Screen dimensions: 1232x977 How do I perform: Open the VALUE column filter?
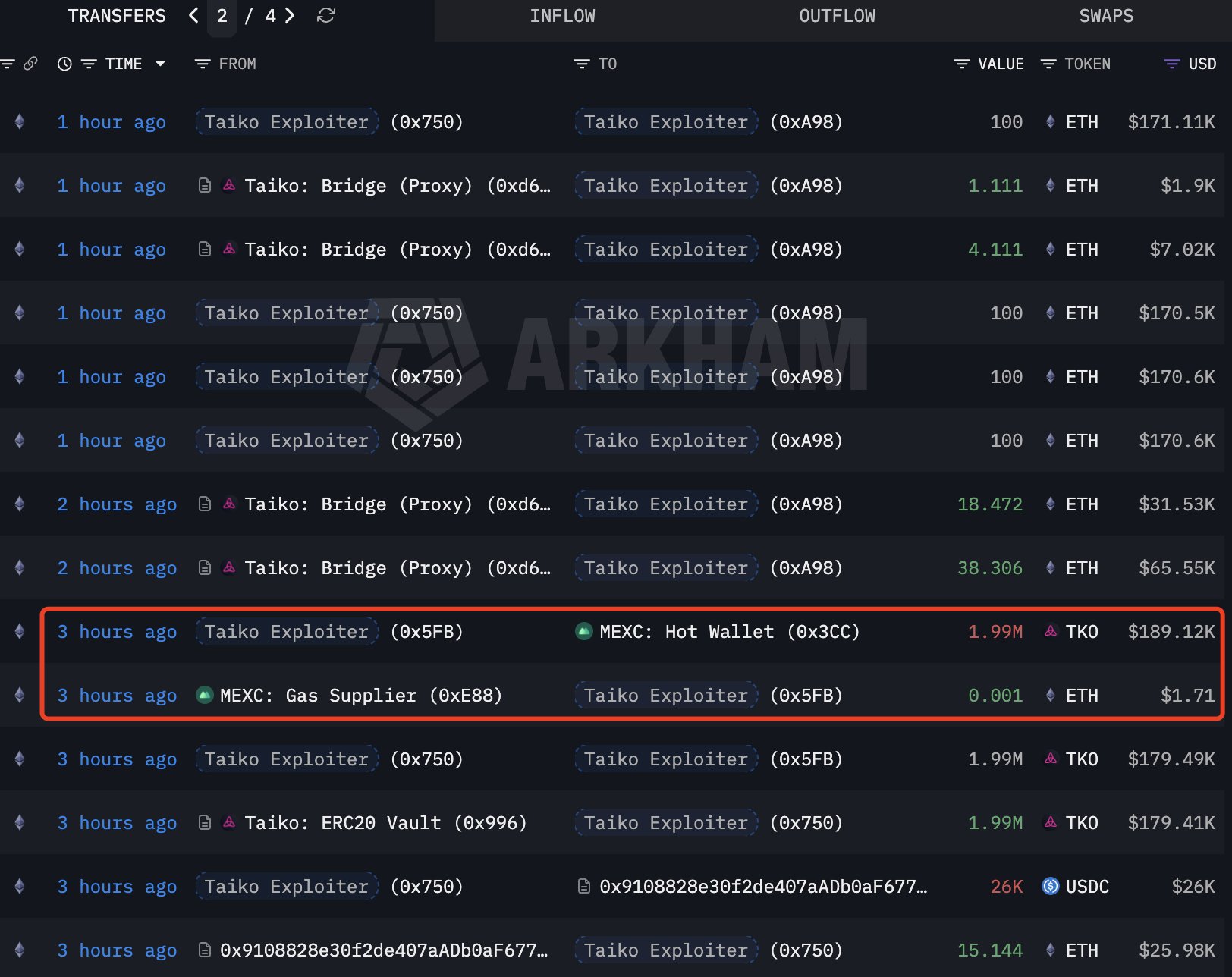pyautogui.click(x=961, y=64)
